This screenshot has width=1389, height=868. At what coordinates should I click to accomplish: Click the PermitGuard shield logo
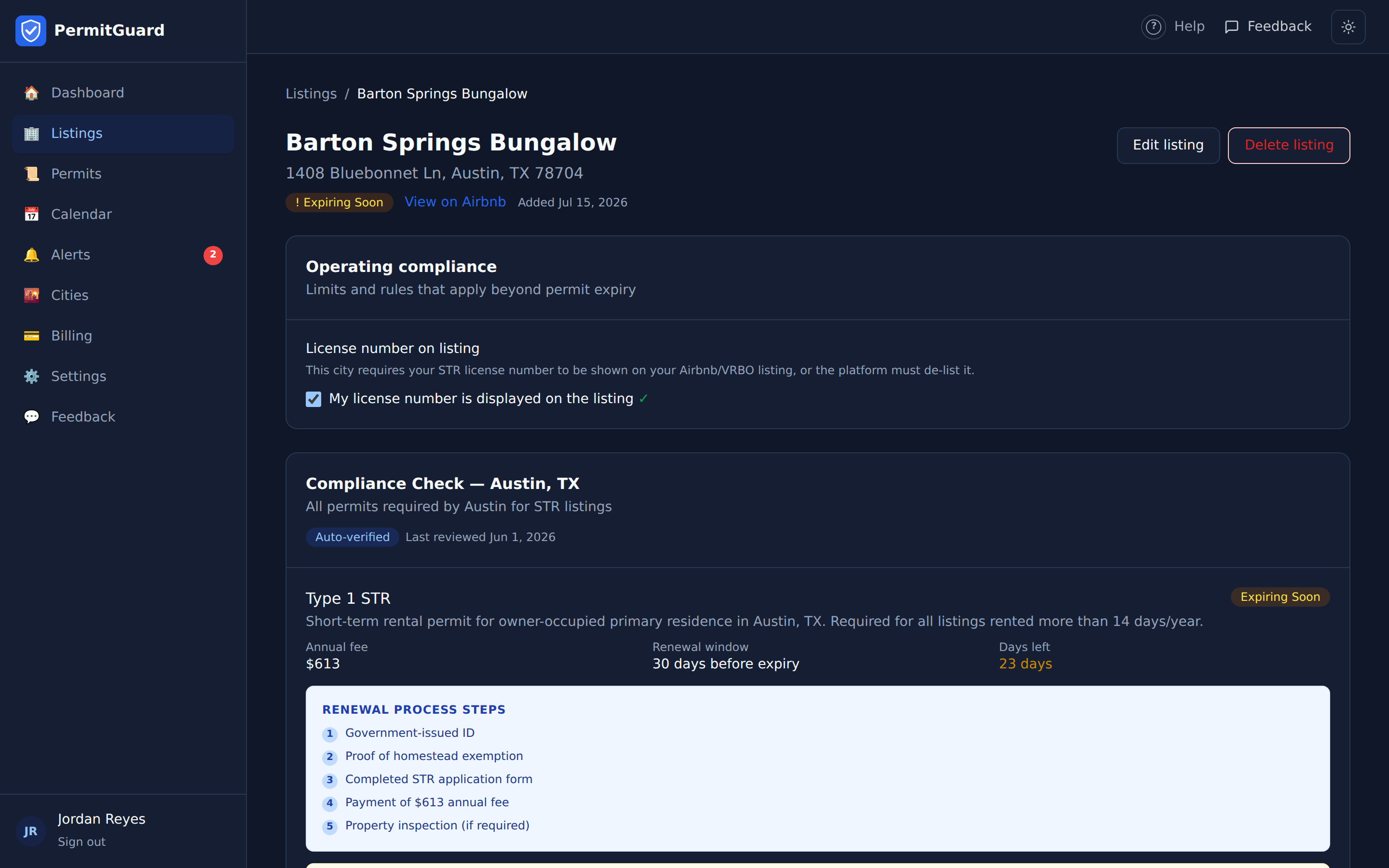(31, 30)
